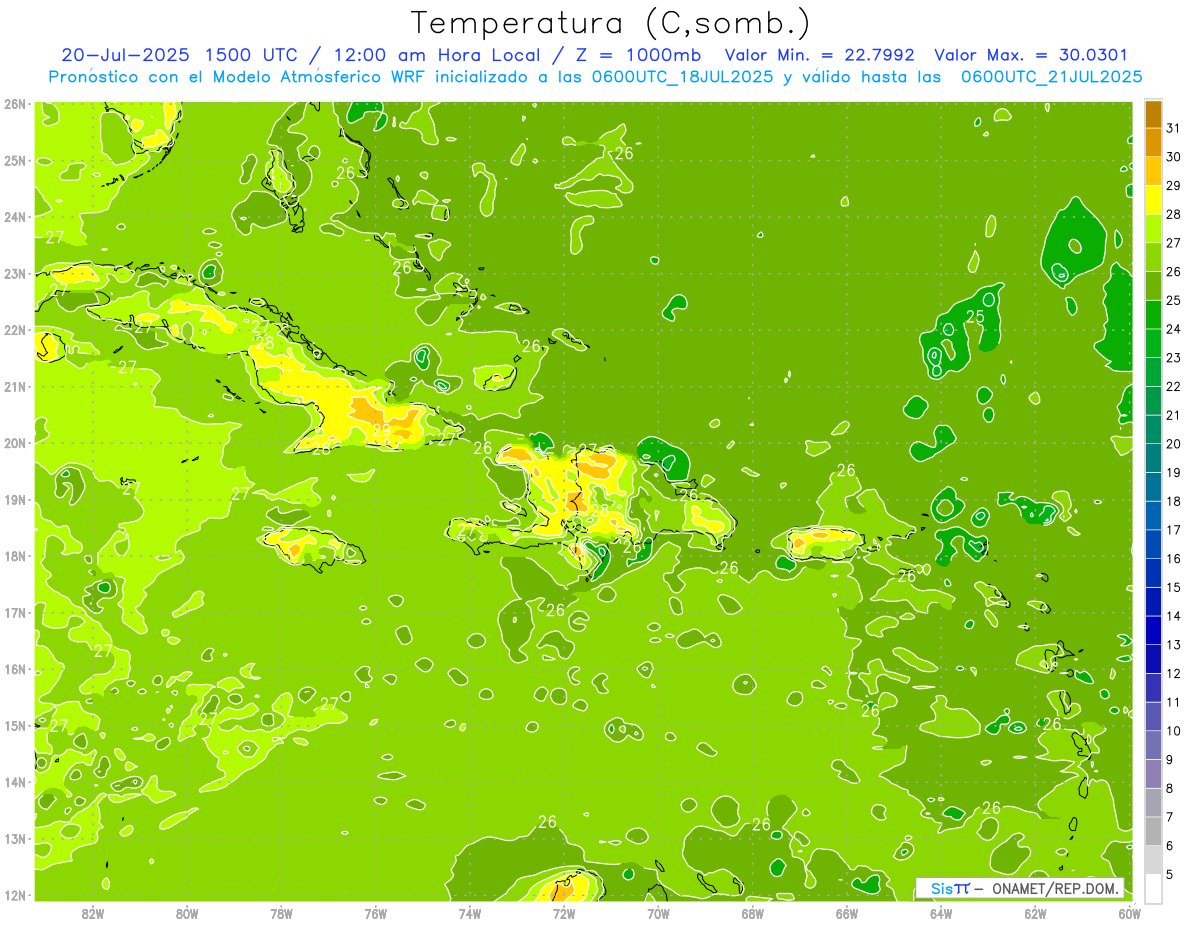Click the '14N' latitude axis label
This screenshot has width=1200, height=927.
(x=14, y=782)
